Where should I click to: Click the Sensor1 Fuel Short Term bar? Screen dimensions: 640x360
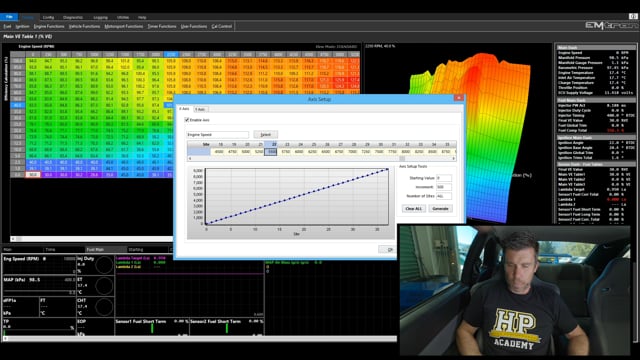point(152,327)
